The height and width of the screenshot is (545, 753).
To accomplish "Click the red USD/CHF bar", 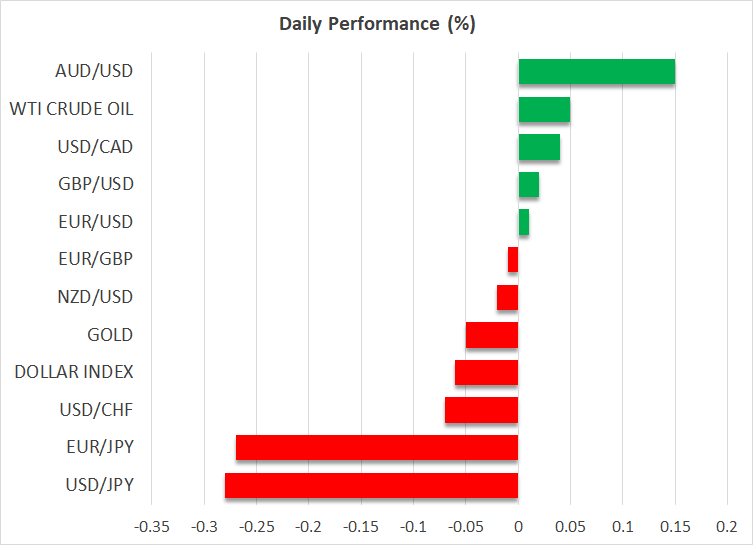I will click(x=481, y=410).
